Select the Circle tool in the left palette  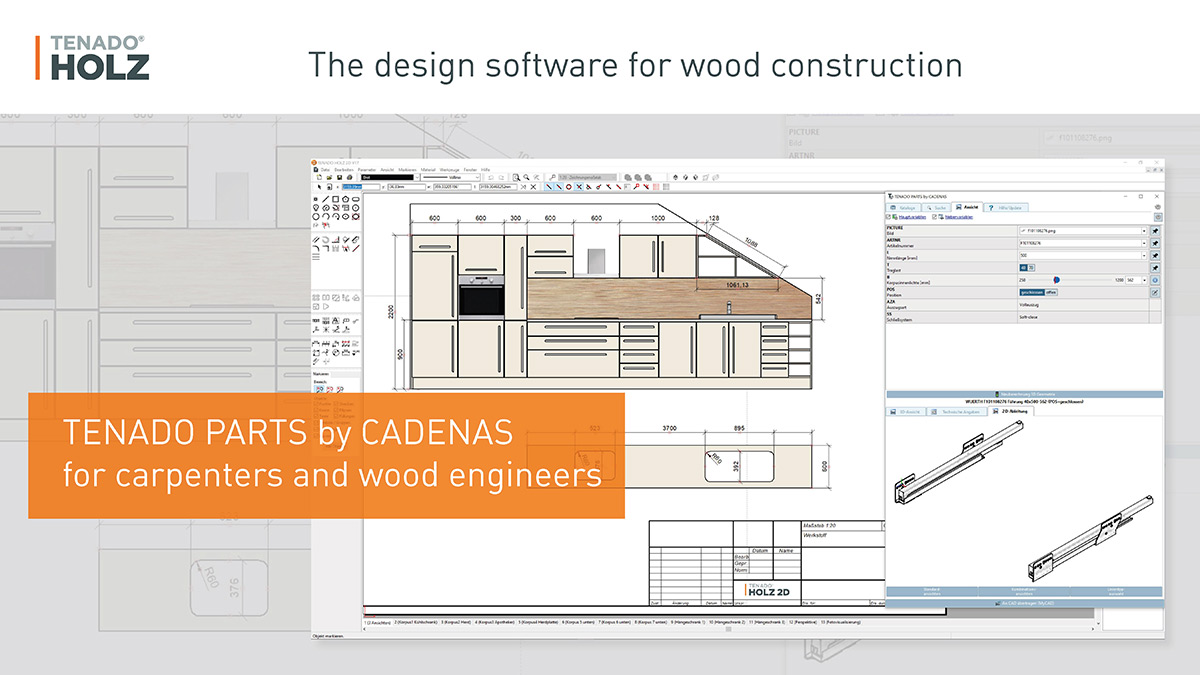316,216
